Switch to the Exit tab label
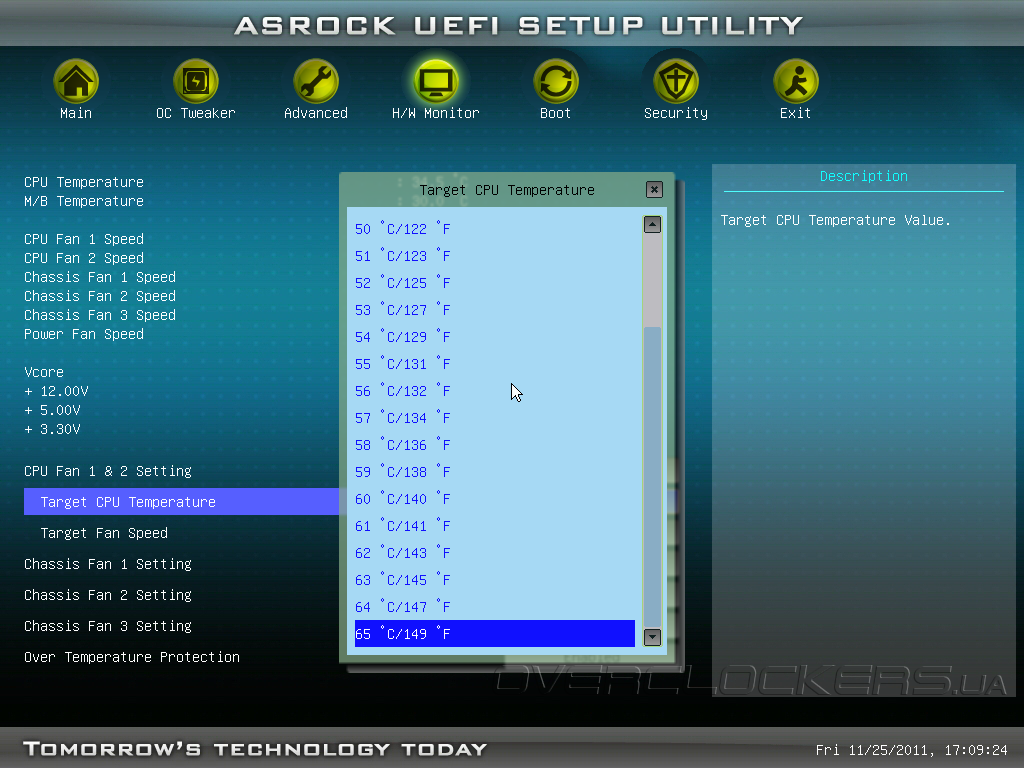 (x=795, y=113)
